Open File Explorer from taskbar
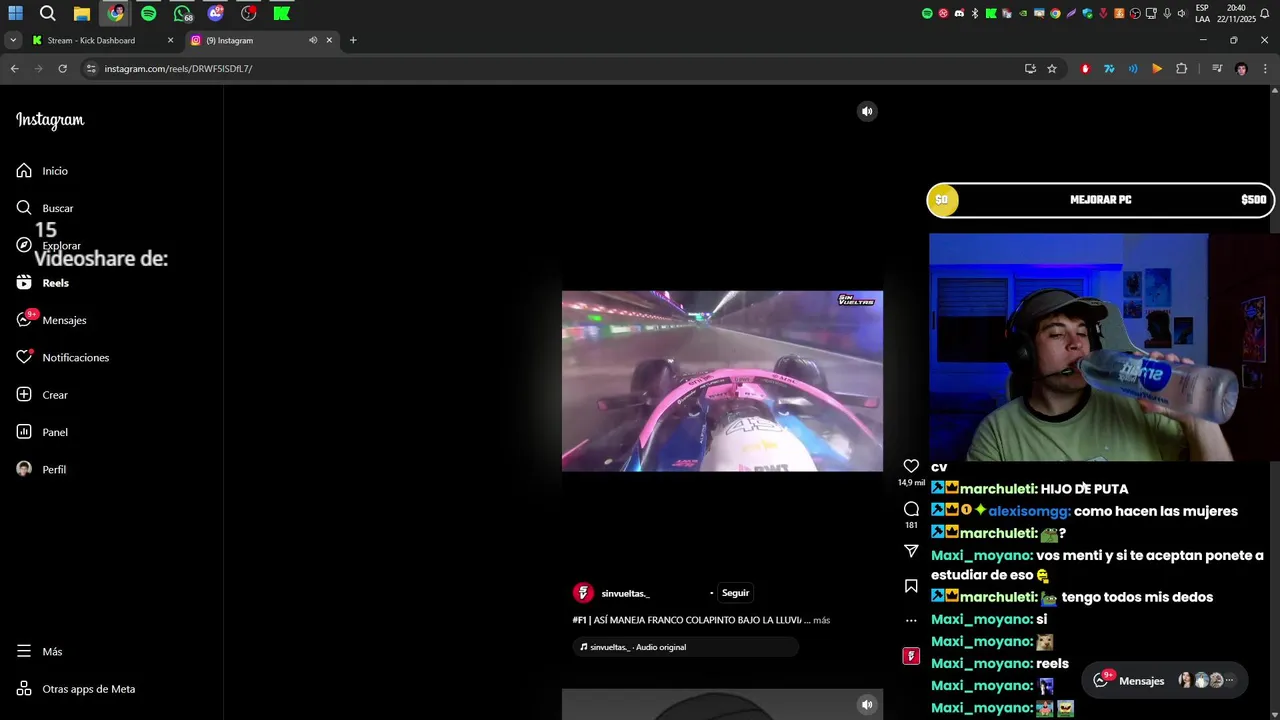Screen dimensions: 1280x720 [x=82, y=13]
